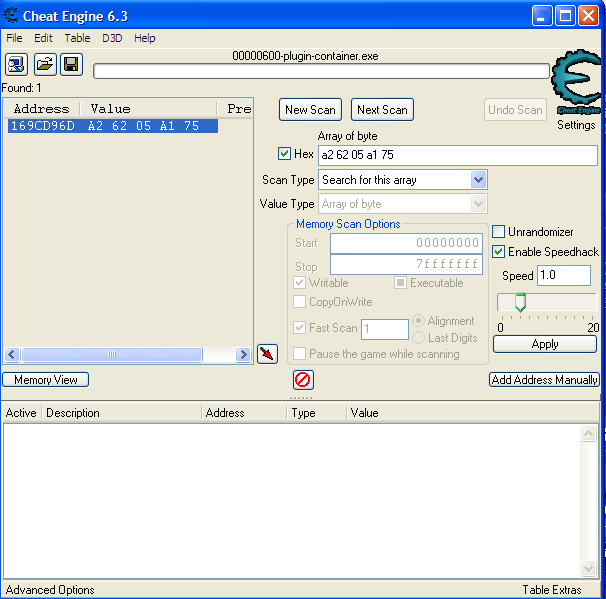Click the Stop address field

[406, 264]
